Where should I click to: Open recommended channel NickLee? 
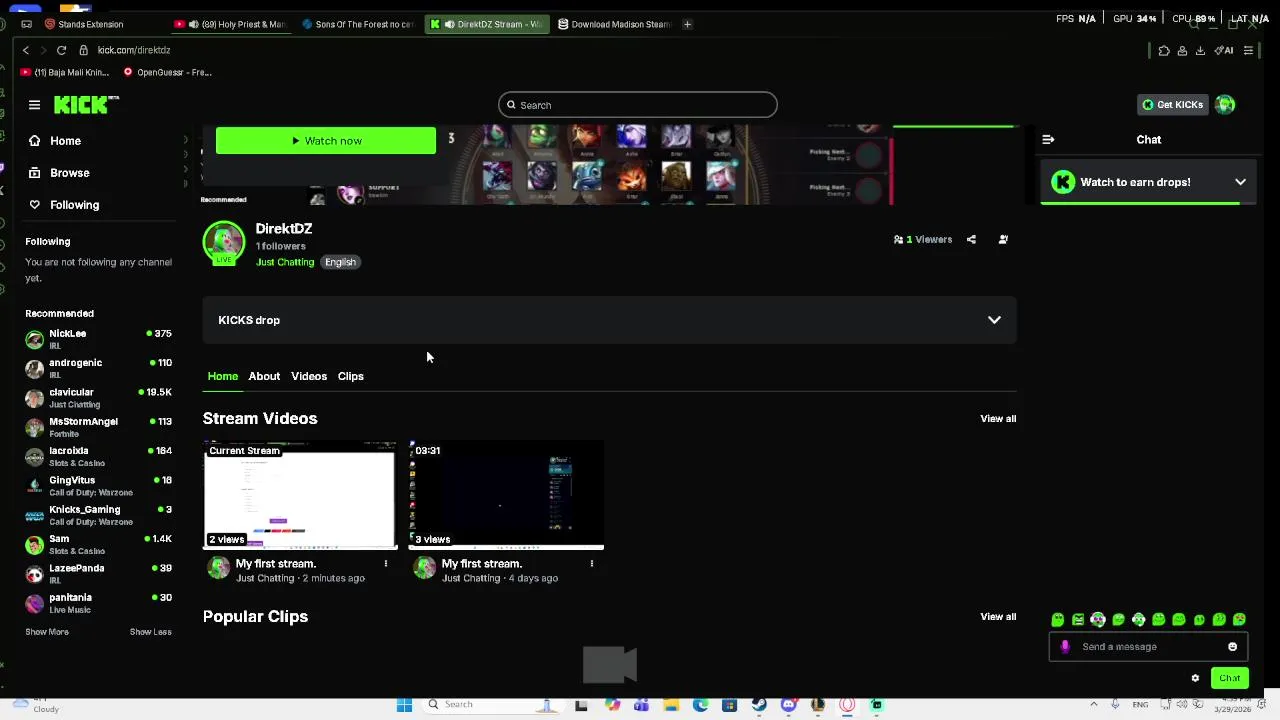coord(99,339)
